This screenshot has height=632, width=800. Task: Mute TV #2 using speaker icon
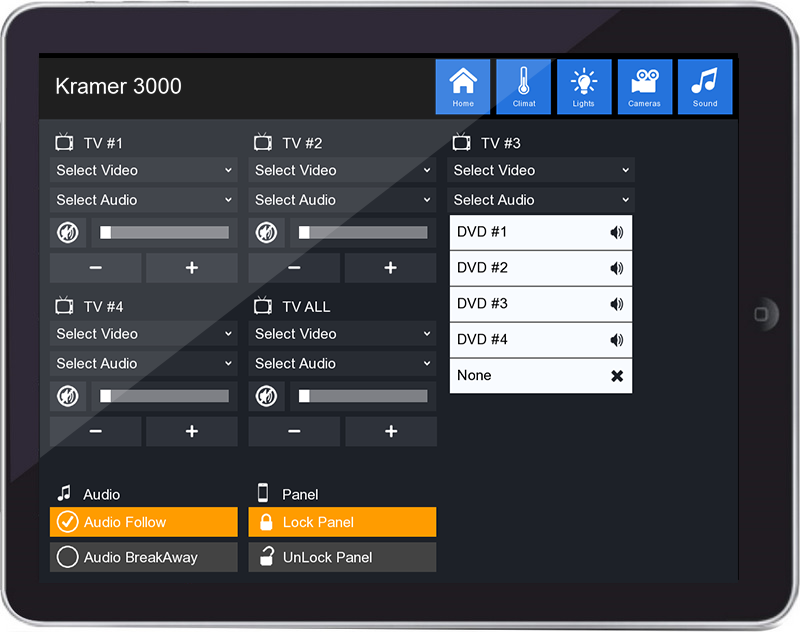pos(266,233)
